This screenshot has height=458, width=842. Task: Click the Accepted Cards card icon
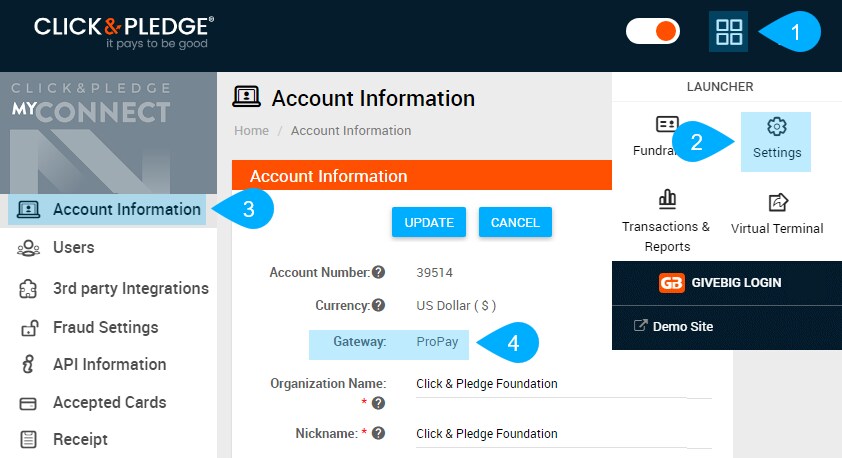[x=28, y=403]
